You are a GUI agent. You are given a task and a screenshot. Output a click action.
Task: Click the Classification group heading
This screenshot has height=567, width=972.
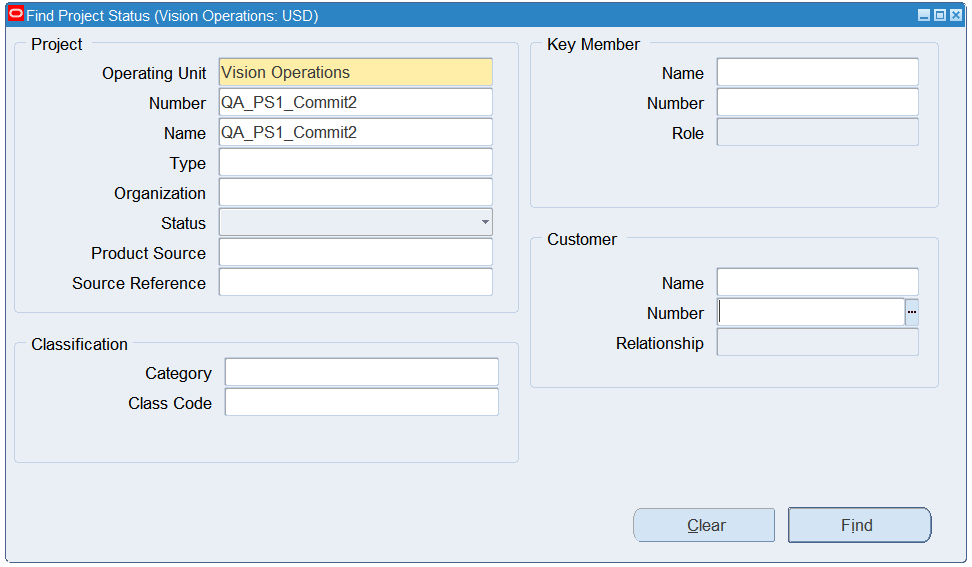[x=79, y=345]
